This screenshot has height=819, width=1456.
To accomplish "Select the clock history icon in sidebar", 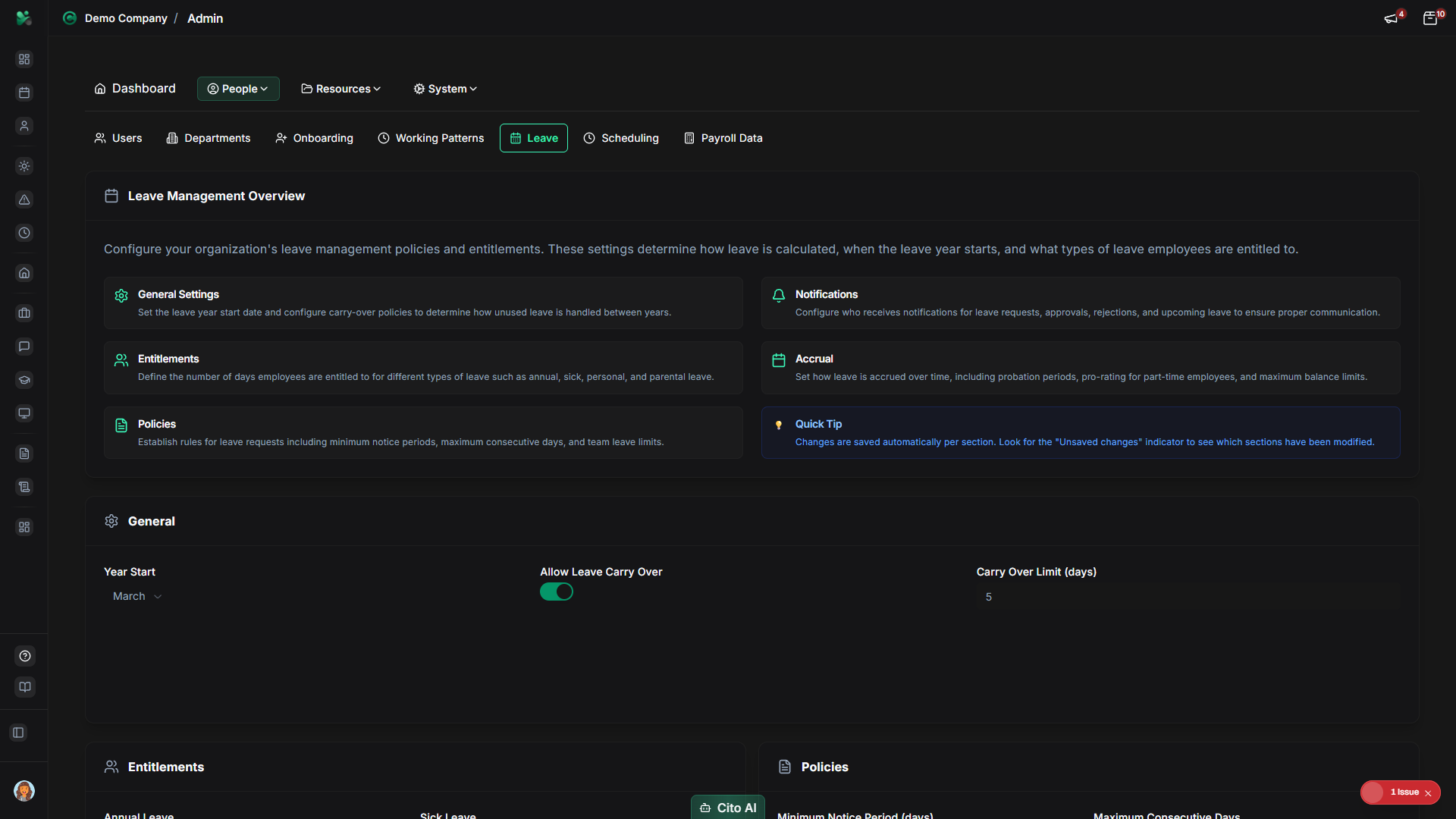I will tap(24, 233).
